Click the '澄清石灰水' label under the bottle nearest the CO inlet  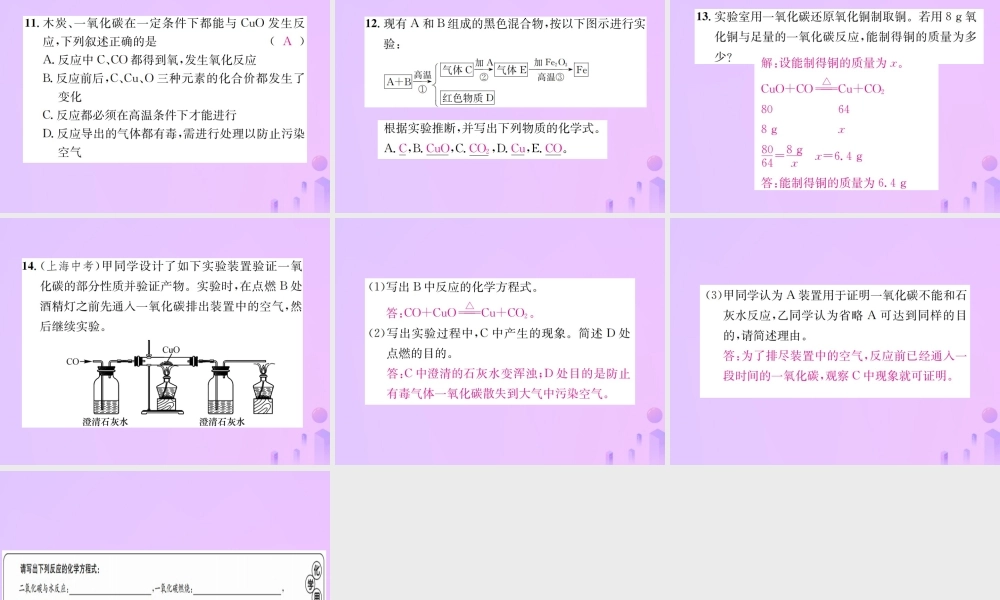pyautogui.click(x=105, y=421)
